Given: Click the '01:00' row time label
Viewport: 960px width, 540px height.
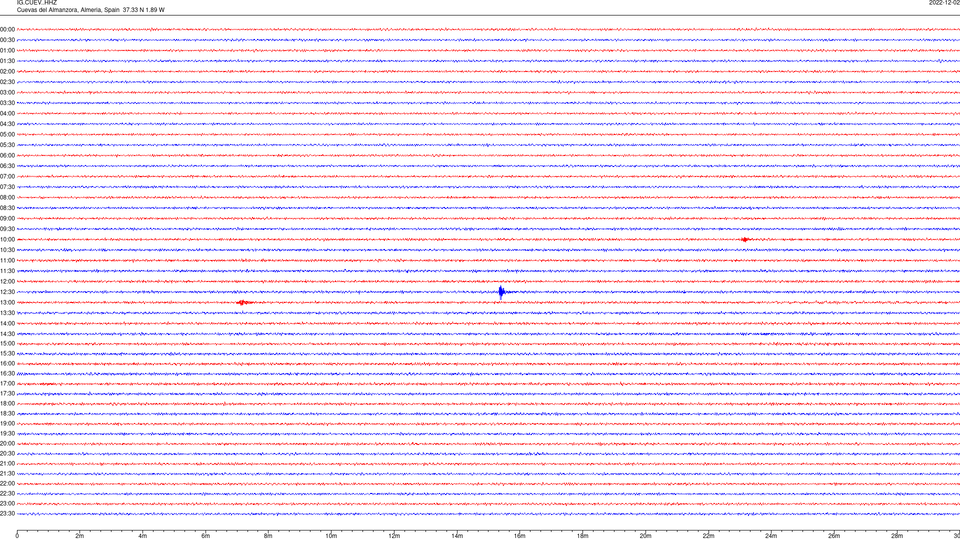Looking at the screenshot, I should (x=7, y=51).
